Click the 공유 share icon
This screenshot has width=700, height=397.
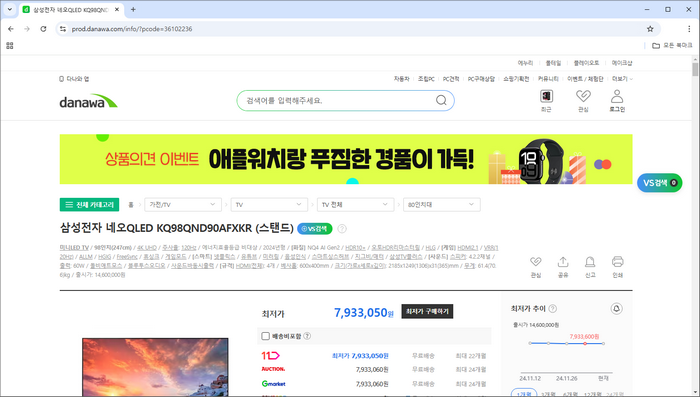[x=563, y=267]
